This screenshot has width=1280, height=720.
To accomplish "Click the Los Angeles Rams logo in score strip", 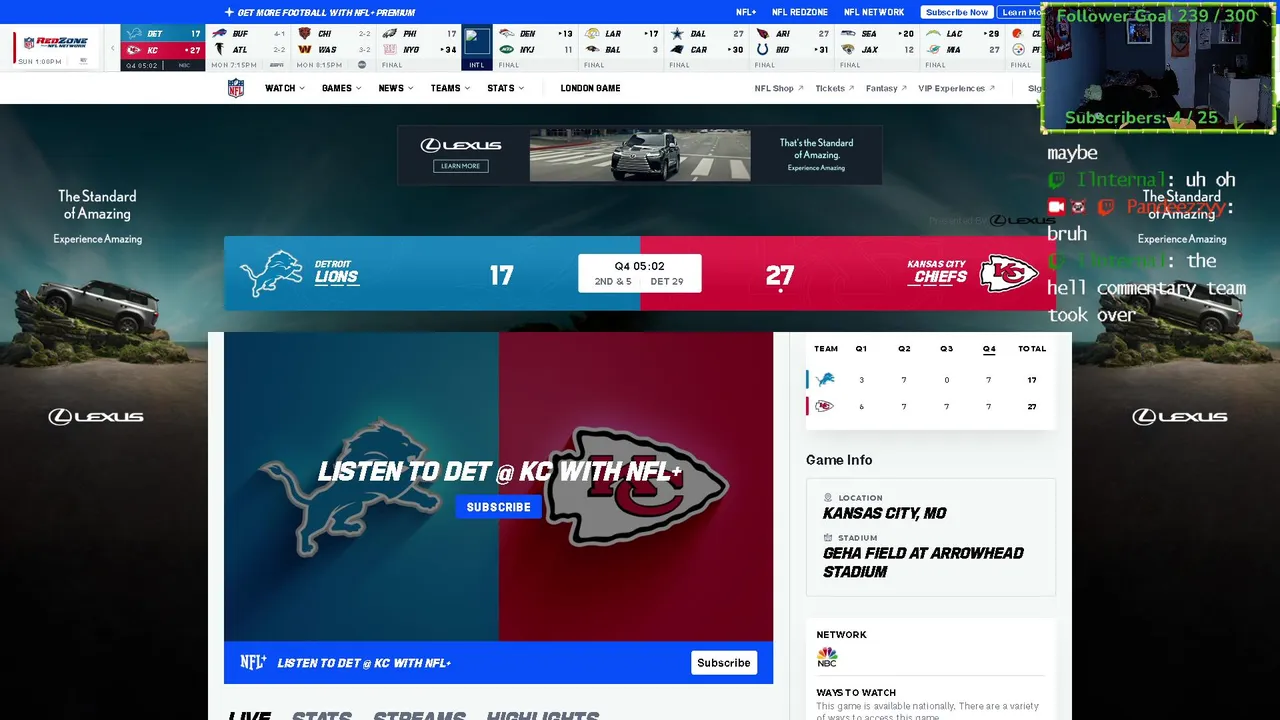I will [593, 34].
